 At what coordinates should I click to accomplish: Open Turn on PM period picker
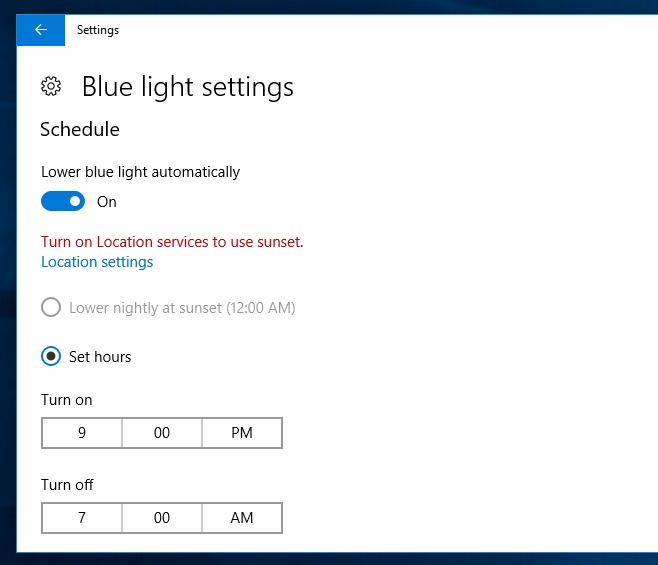pyautogui.click(x=242, y=433)
